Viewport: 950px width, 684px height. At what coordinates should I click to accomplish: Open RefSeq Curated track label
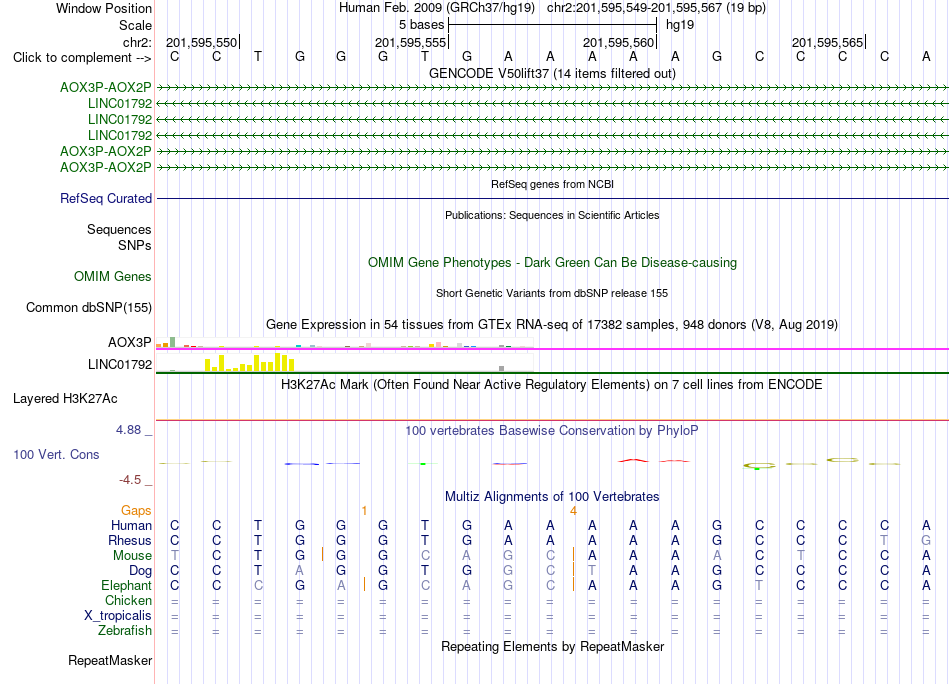(x=106, y=198)
